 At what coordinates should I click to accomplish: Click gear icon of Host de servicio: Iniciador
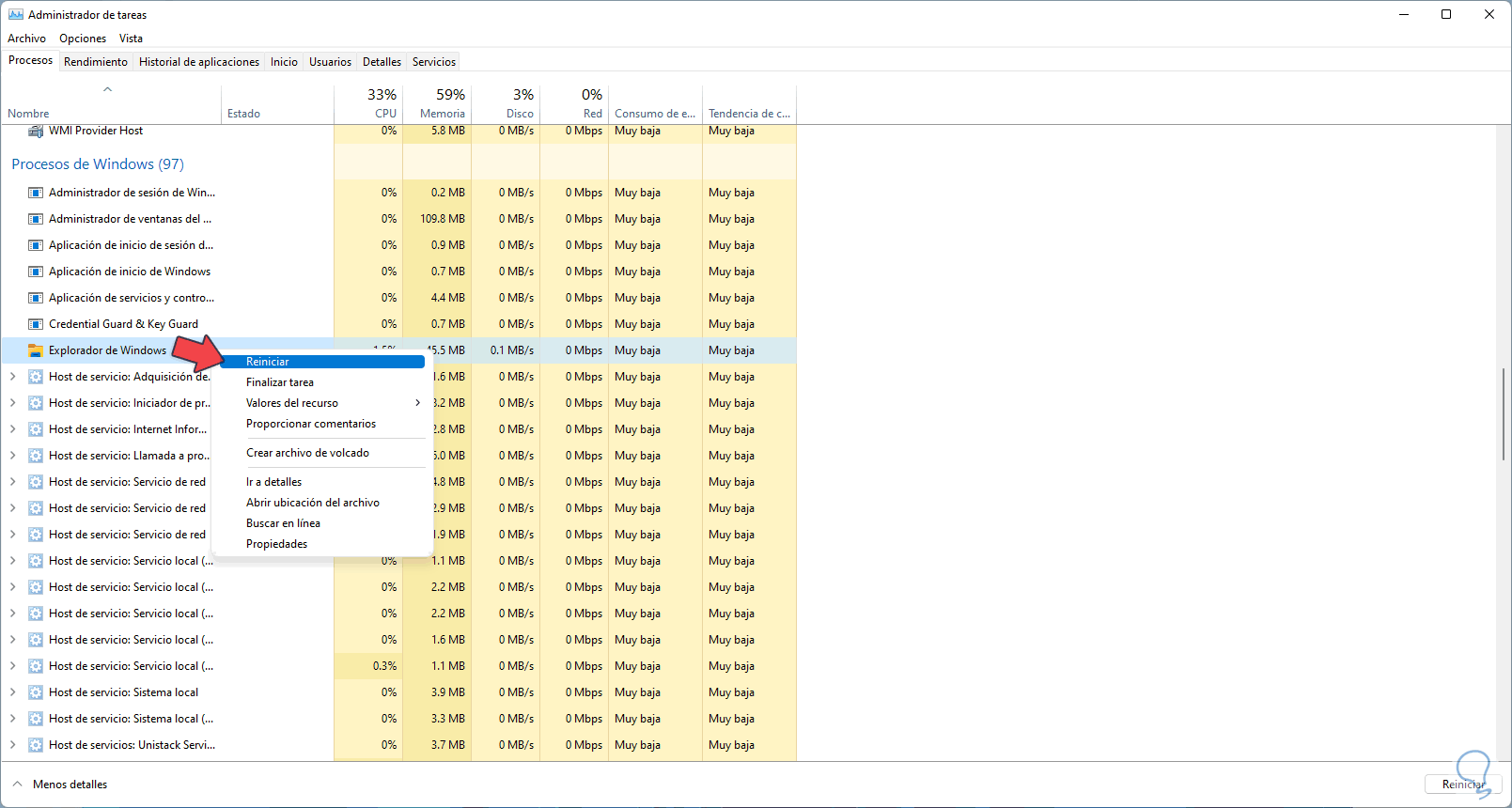tap(36, 403)
